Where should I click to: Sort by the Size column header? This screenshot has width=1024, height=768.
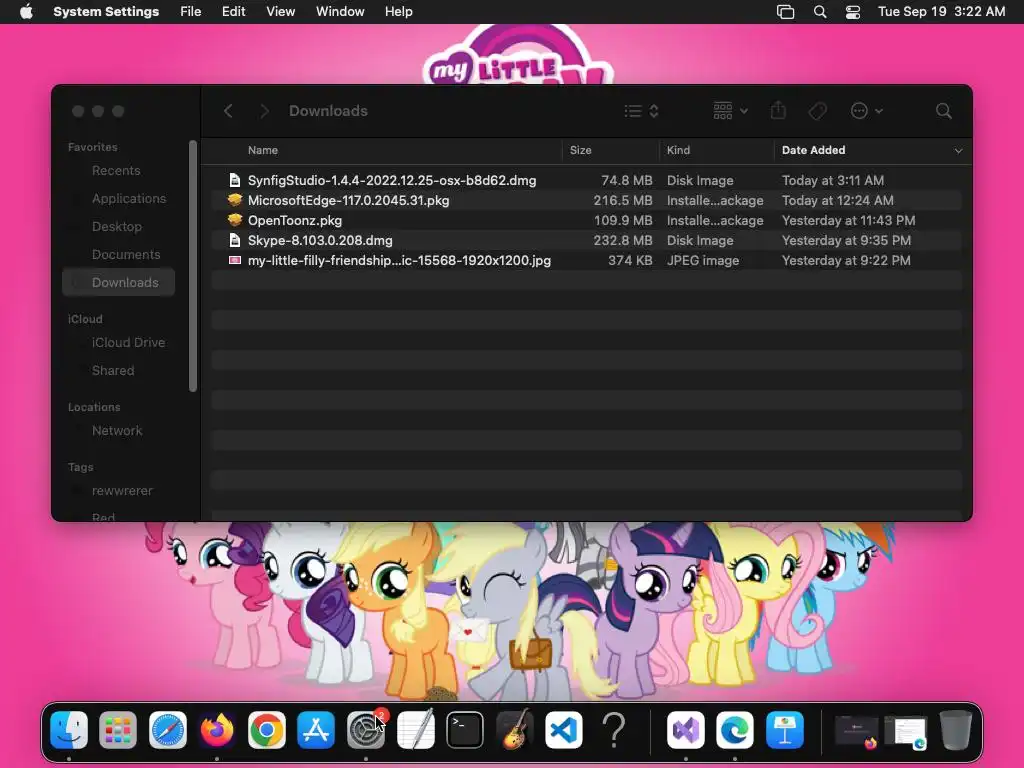coord(580,150)
